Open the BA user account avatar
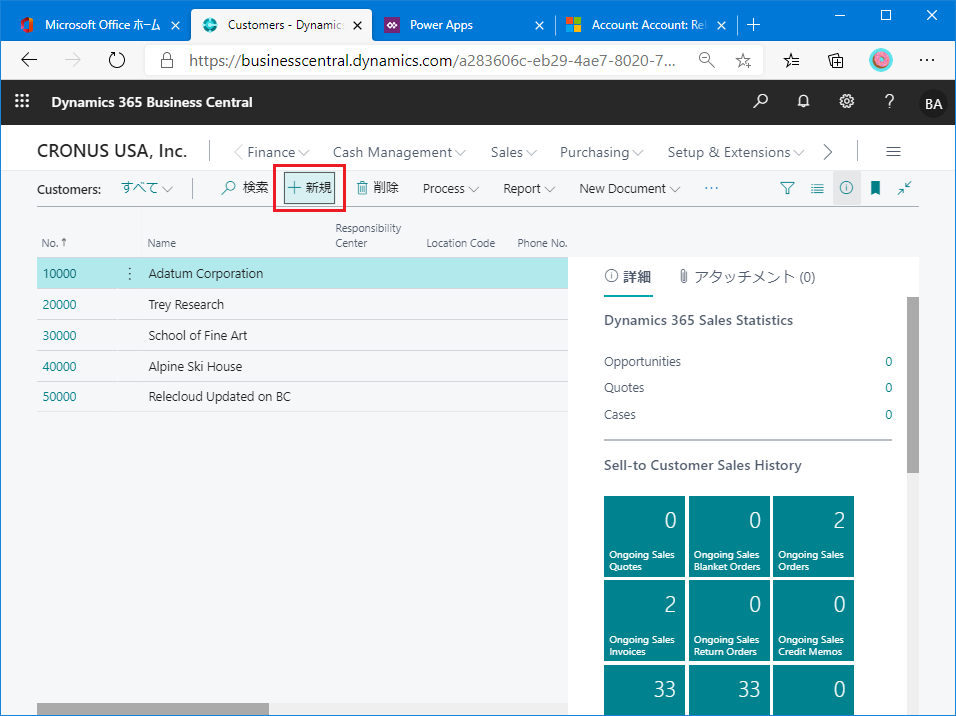956x716 pixels. pos(933,103)
